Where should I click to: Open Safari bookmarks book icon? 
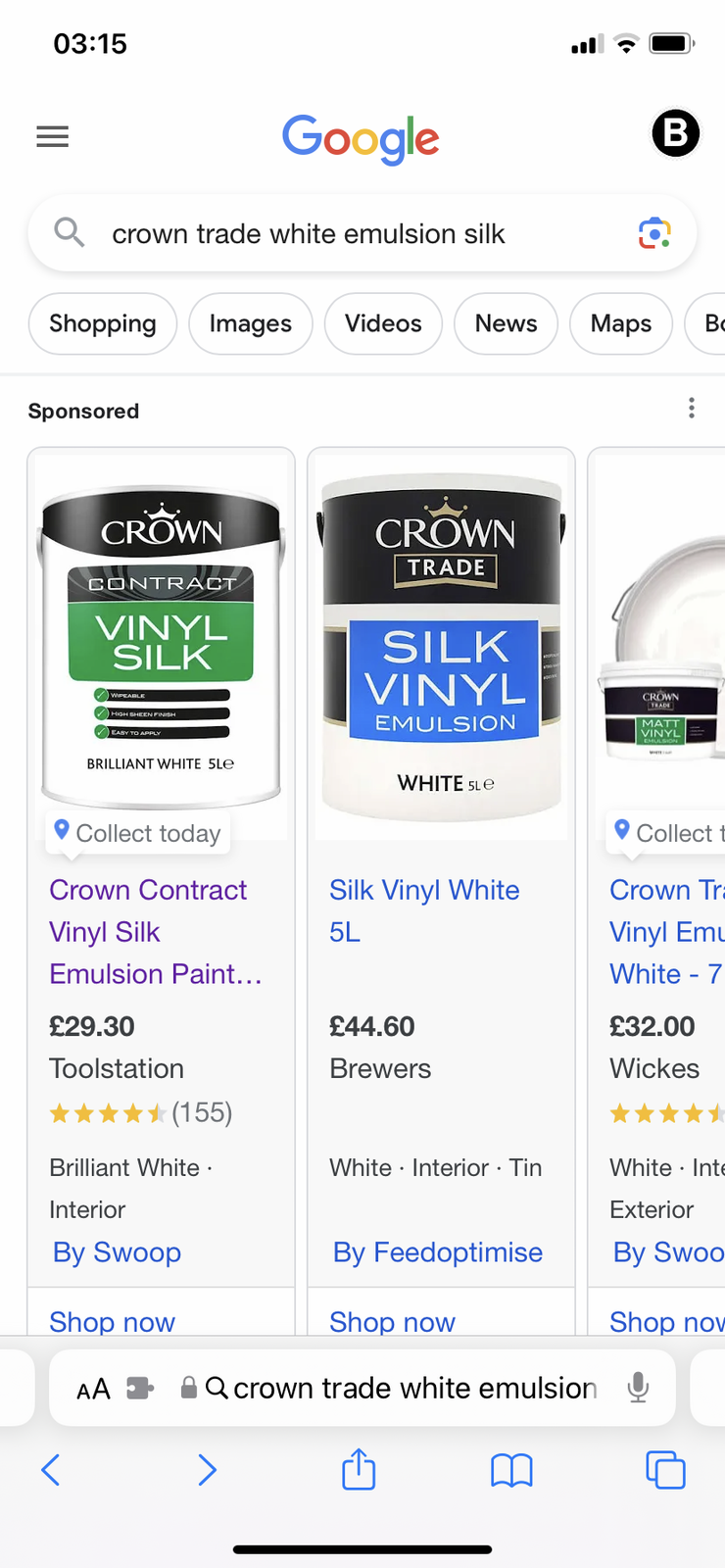511,1469
